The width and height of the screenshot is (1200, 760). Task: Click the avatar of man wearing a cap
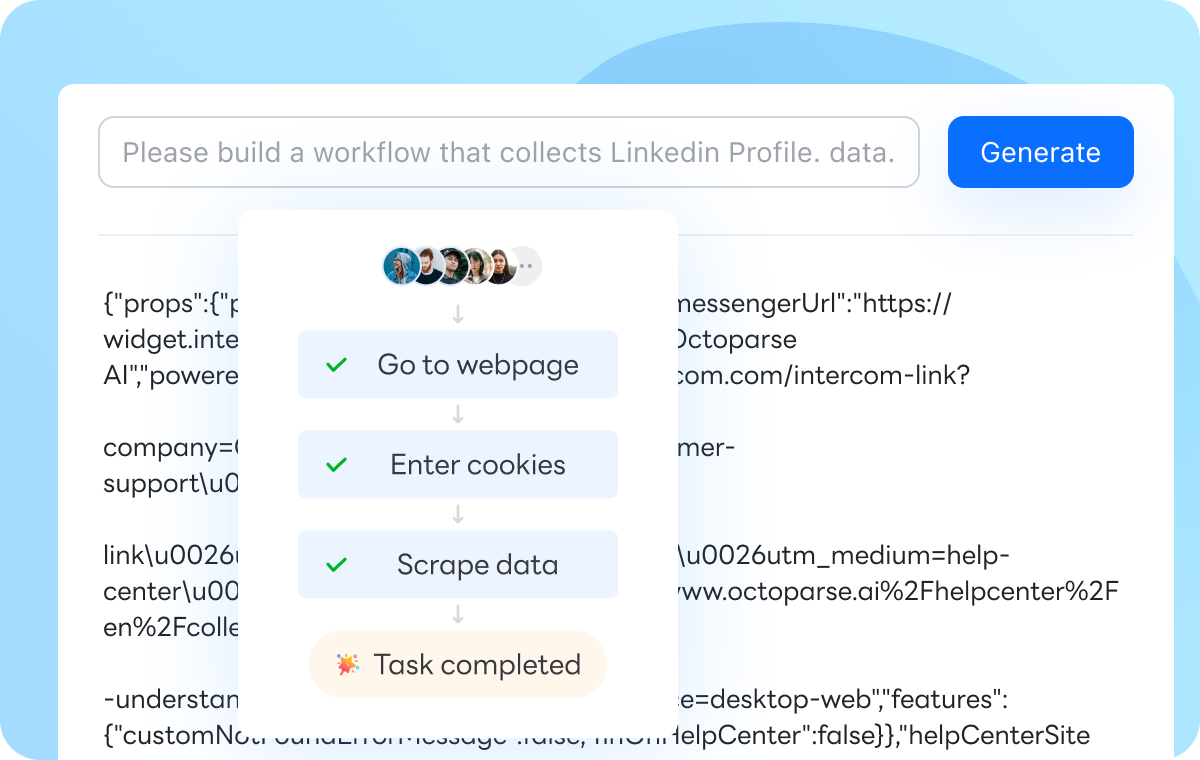[x=452, y=266]
